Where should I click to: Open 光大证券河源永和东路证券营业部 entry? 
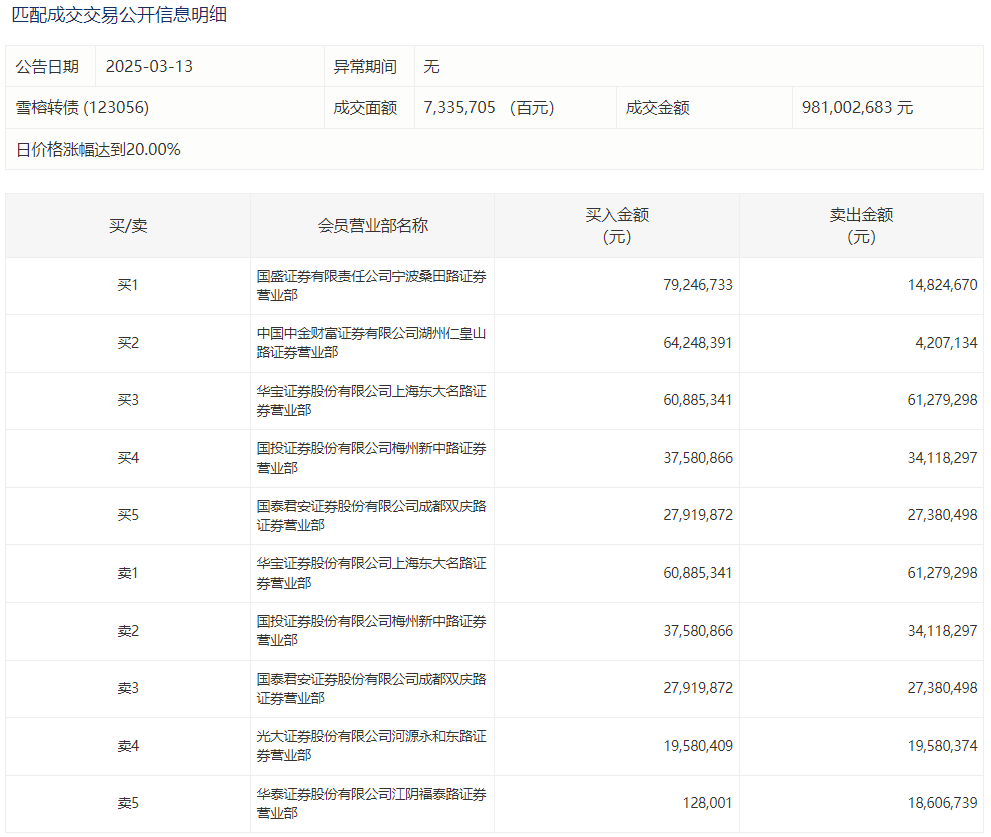(x=371, y=746)
